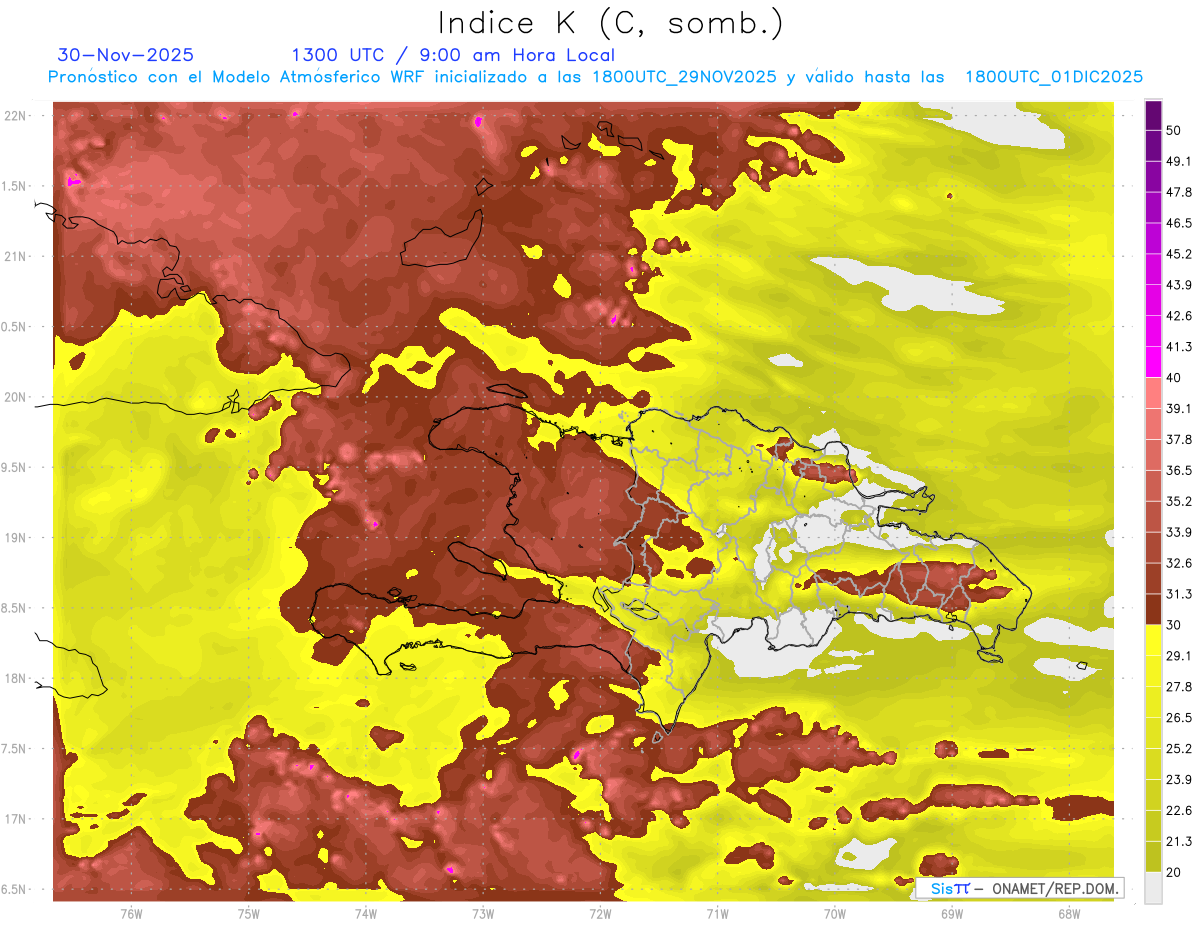Click the color scale value '30'

tap(1176, 625)
